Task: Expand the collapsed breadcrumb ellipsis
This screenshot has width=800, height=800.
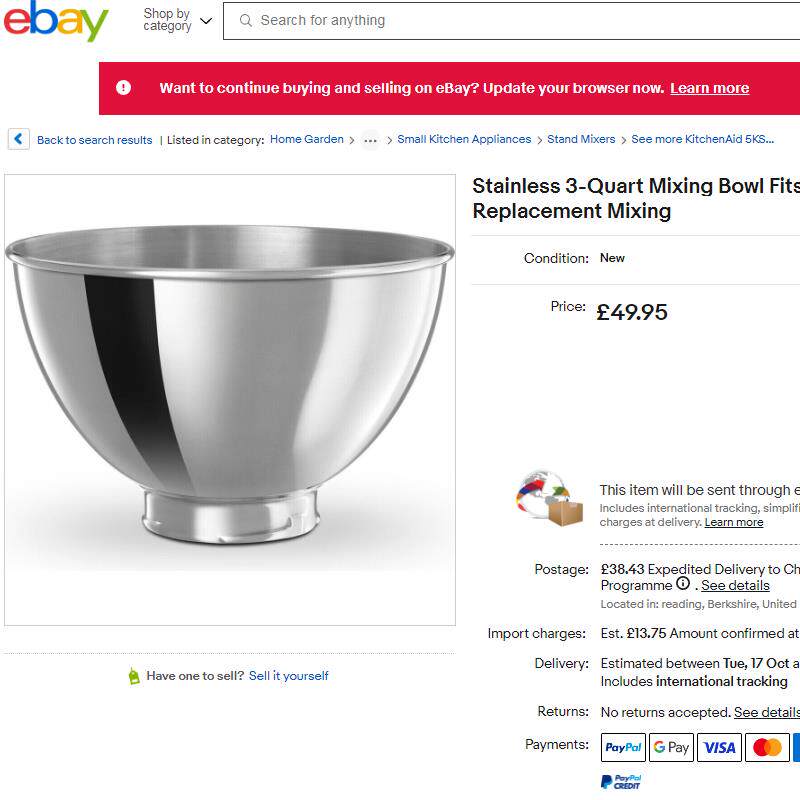Action: point(370,140)
